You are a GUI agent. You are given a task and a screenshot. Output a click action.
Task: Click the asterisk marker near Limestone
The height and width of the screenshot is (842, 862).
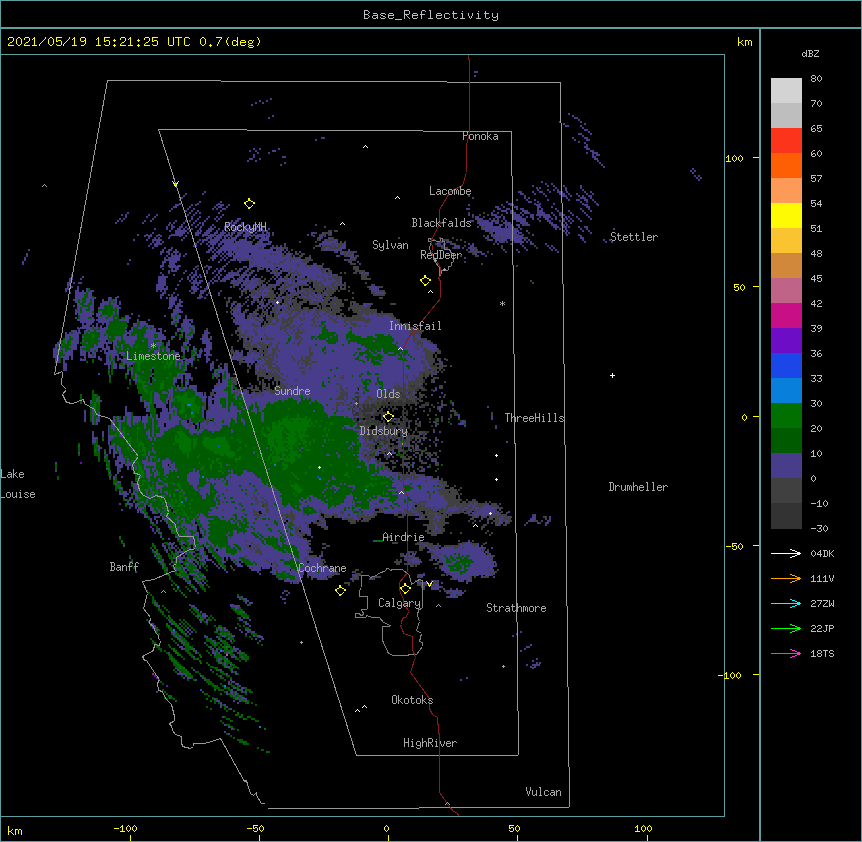pyautogui.click(x=153, y=346)
